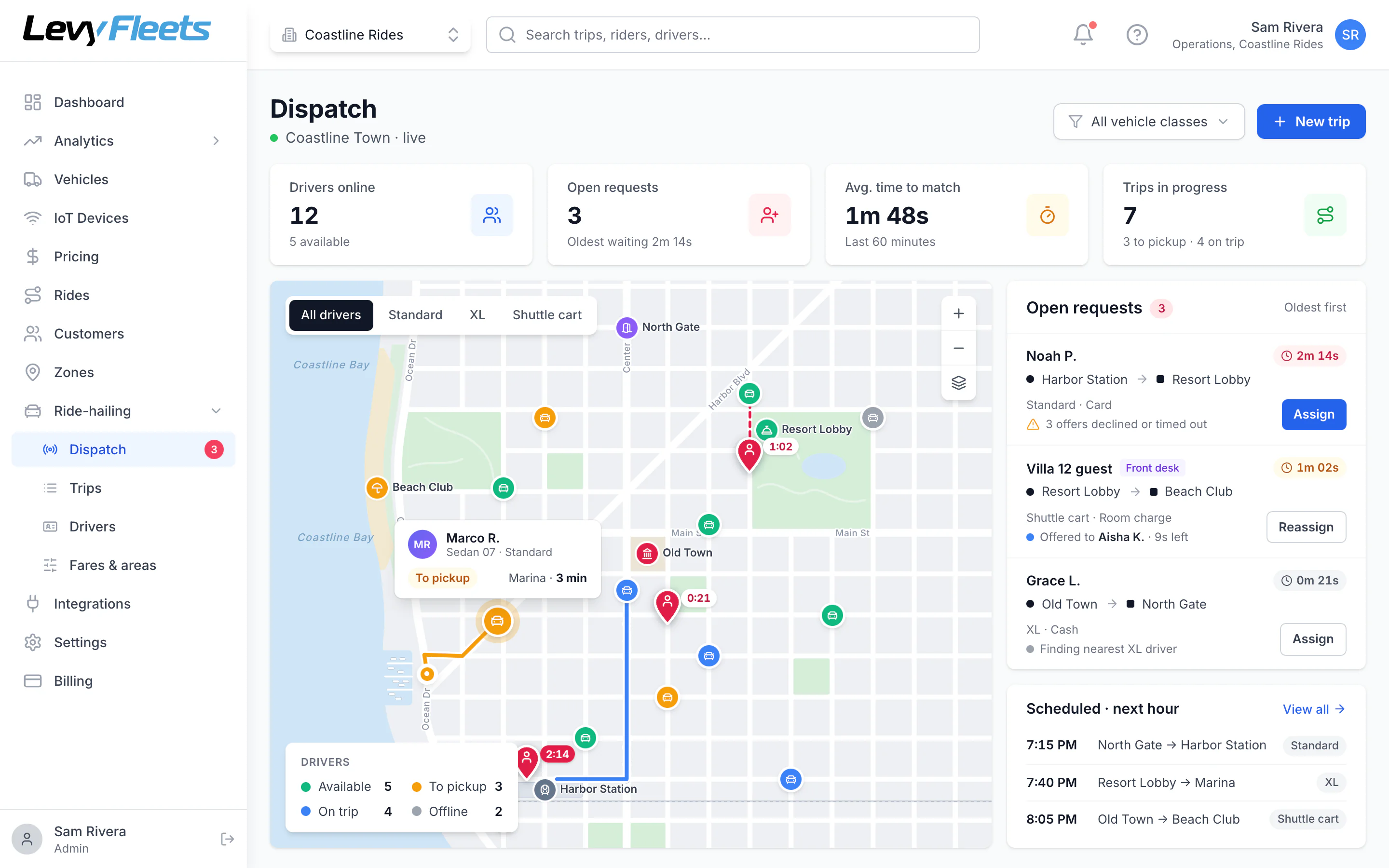Image resolution: width=1389 pixels, height=868 pixels.
Task: Filter map to XL drivers
Action: tap(477, 314)
